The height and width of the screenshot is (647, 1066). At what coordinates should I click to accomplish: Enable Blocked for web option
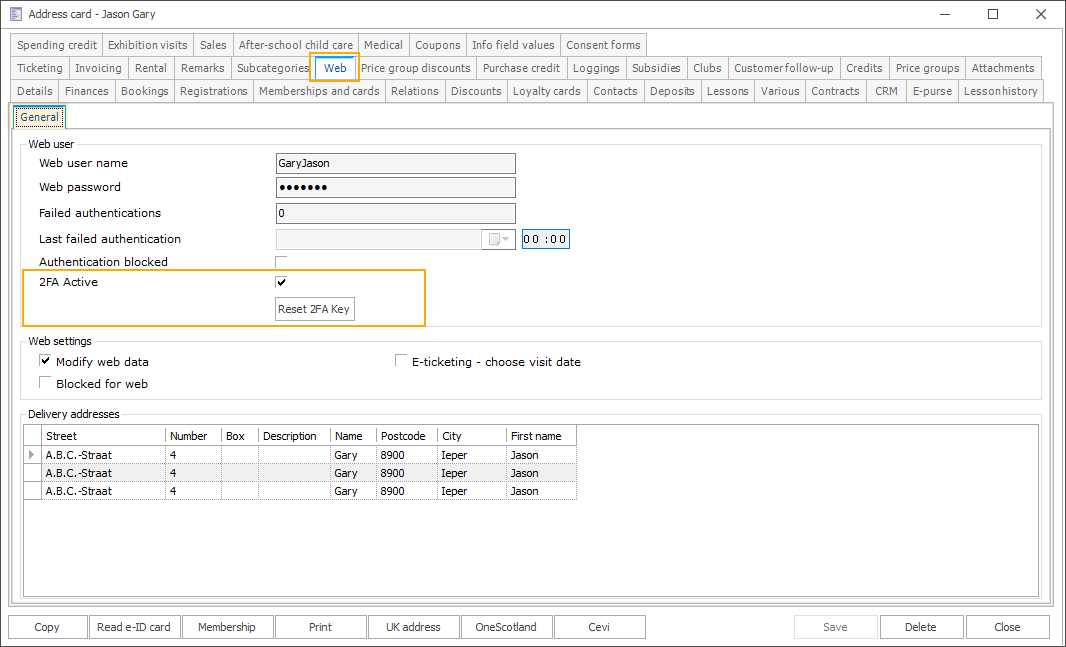45,383
